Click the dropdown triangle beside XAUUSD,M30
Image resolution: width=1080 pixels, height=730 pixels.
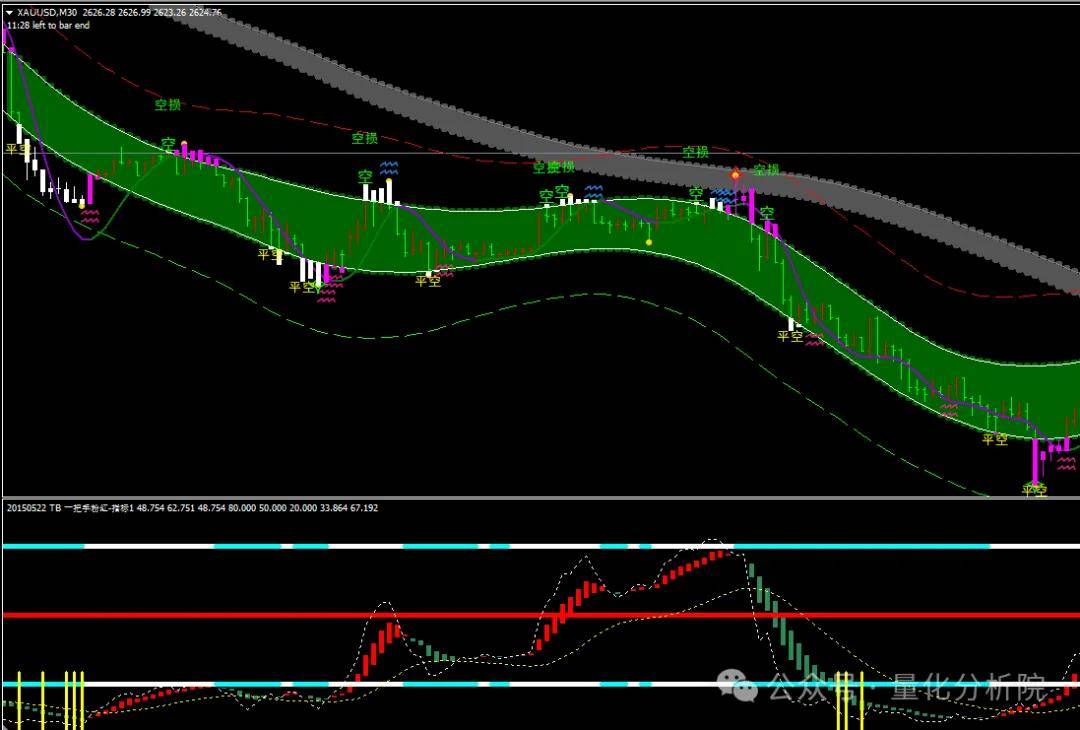9,13
